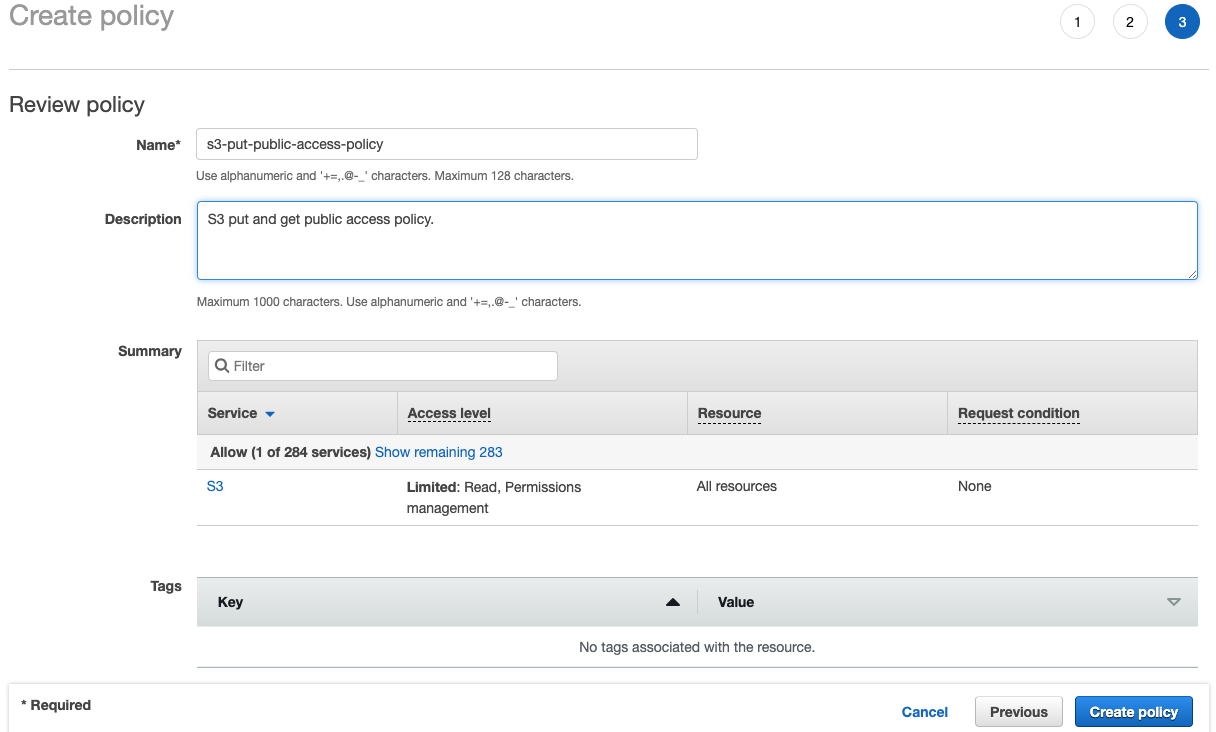Click the Access level column header
This screenshot has width=1216, height=732.
pos(449,413)
